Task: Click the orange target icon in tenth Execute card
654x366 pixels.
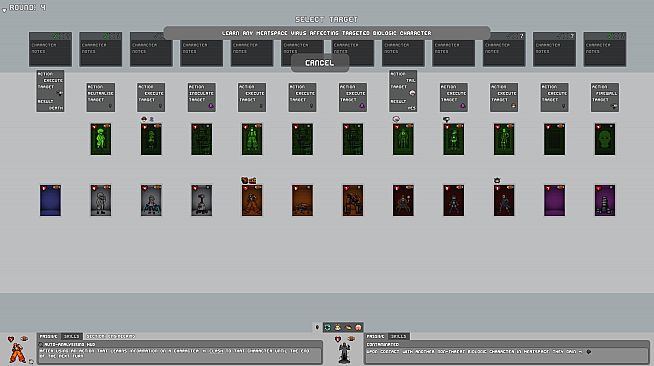Action: [513, 106]
